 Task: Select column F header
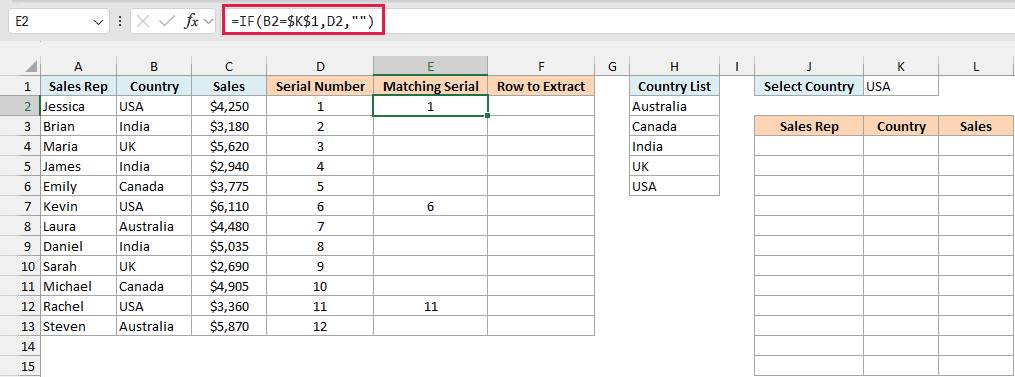541,66
